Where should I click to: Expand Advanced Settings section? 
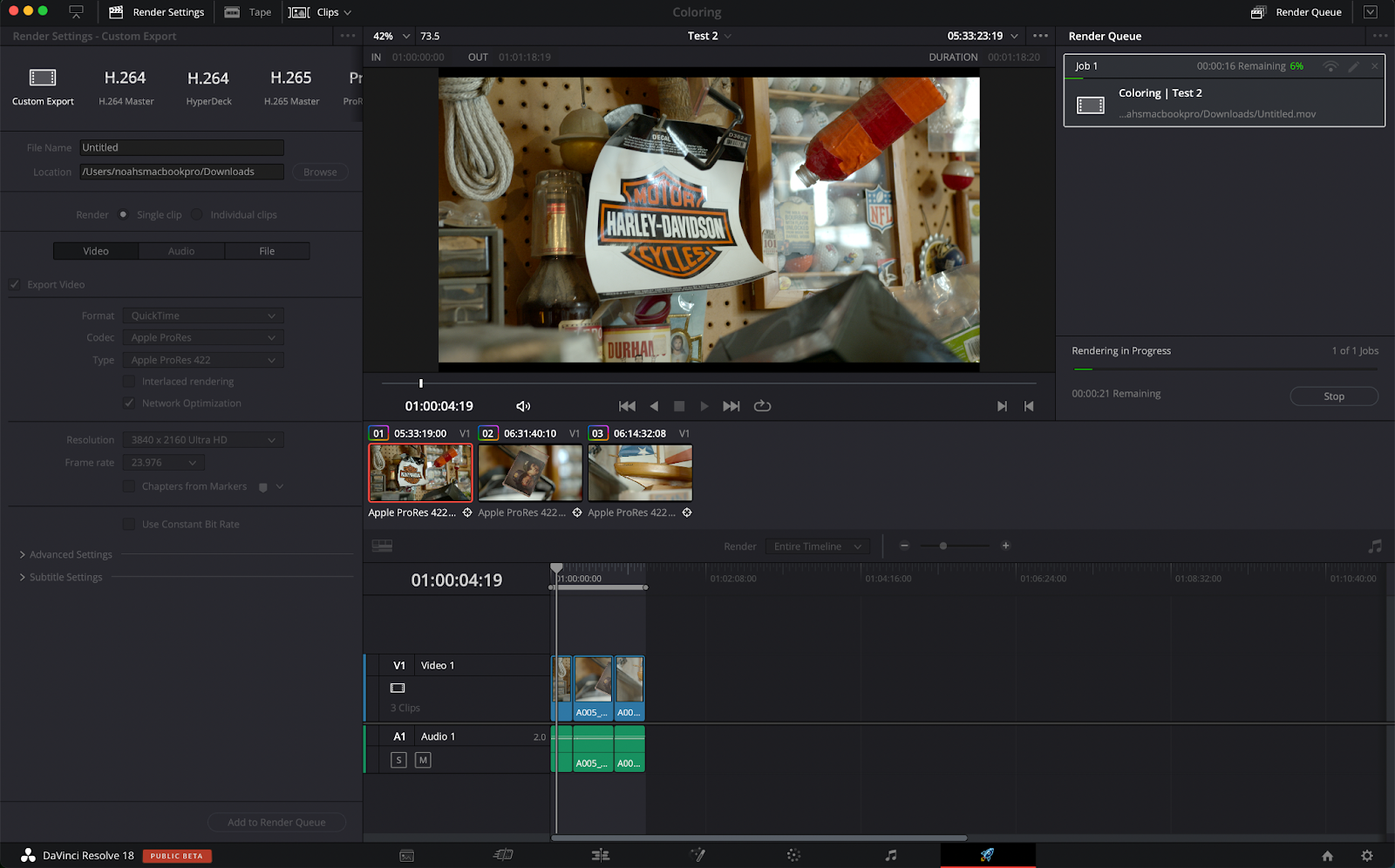pos(65,554)
